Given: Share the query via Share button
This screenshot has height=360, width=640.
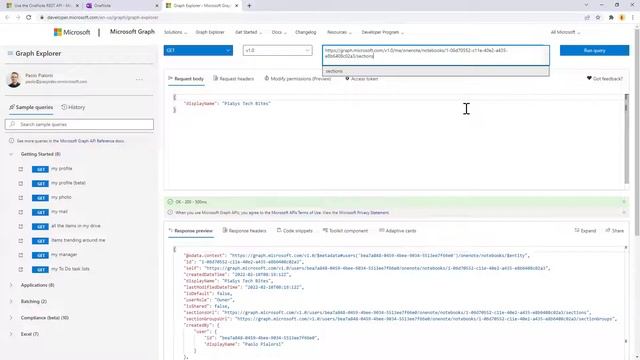Looking at the screenshot, I should coord(614,231).
